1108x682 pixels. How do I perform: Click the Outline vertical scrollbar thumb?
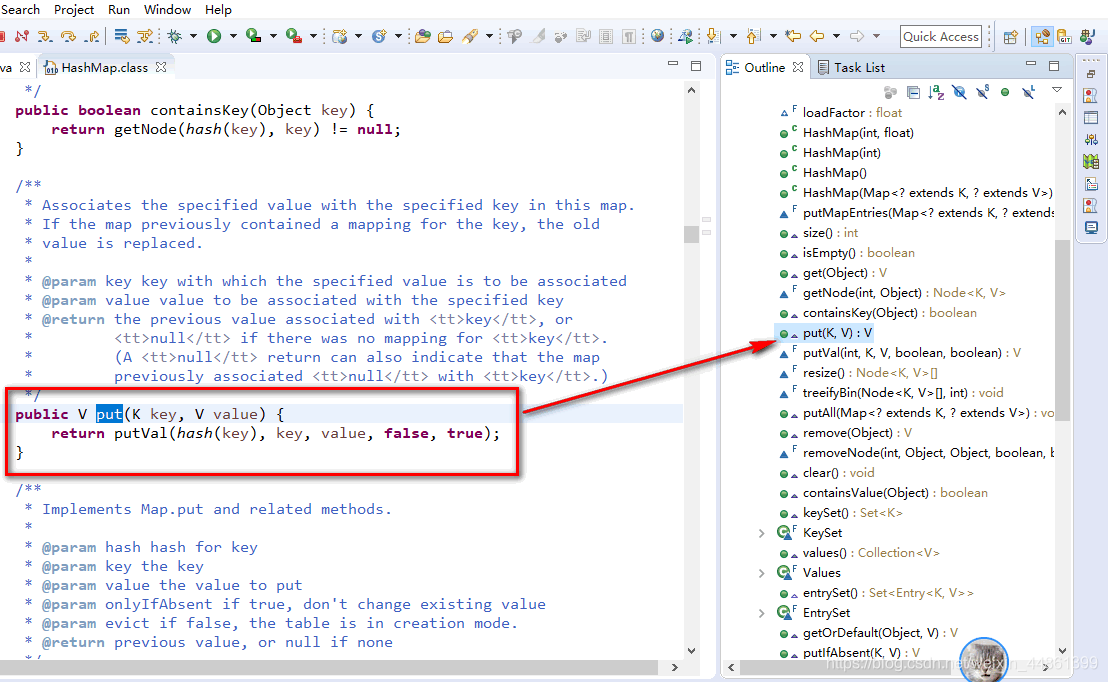click(x=1062, y=329)
